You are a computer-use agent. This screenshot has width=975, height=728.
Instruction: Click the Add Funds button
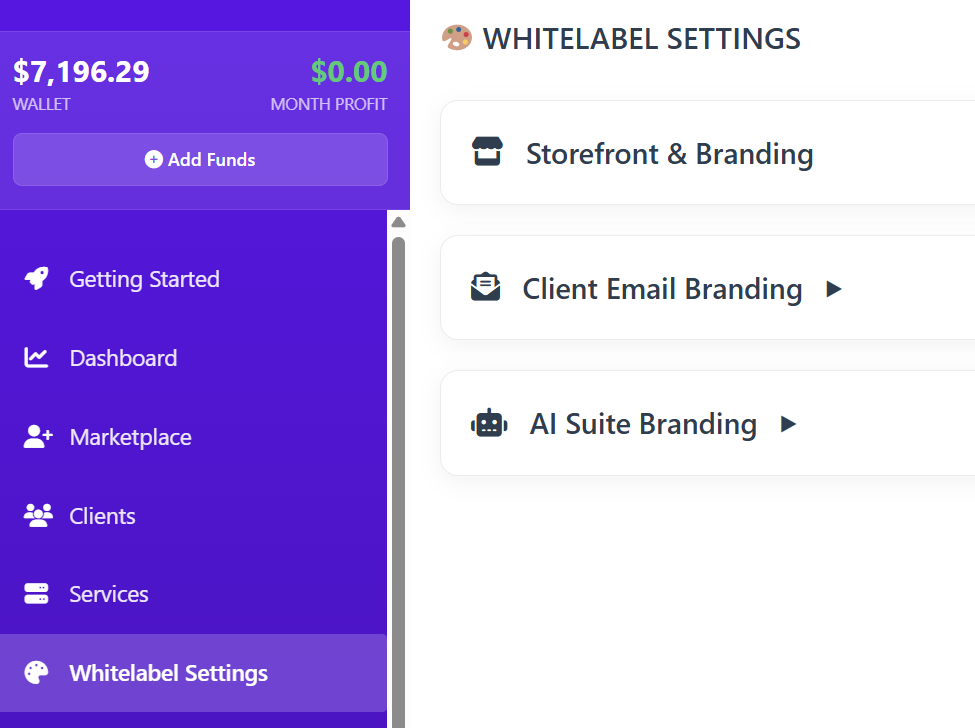tap(200, 160)
